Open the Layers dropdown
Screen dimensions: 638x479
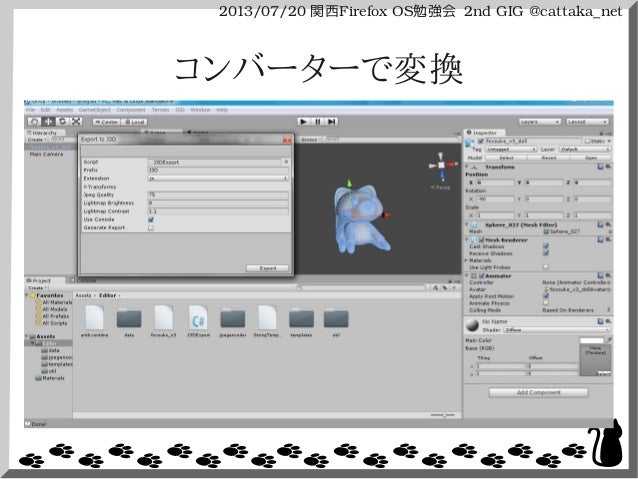coord(540,122)
